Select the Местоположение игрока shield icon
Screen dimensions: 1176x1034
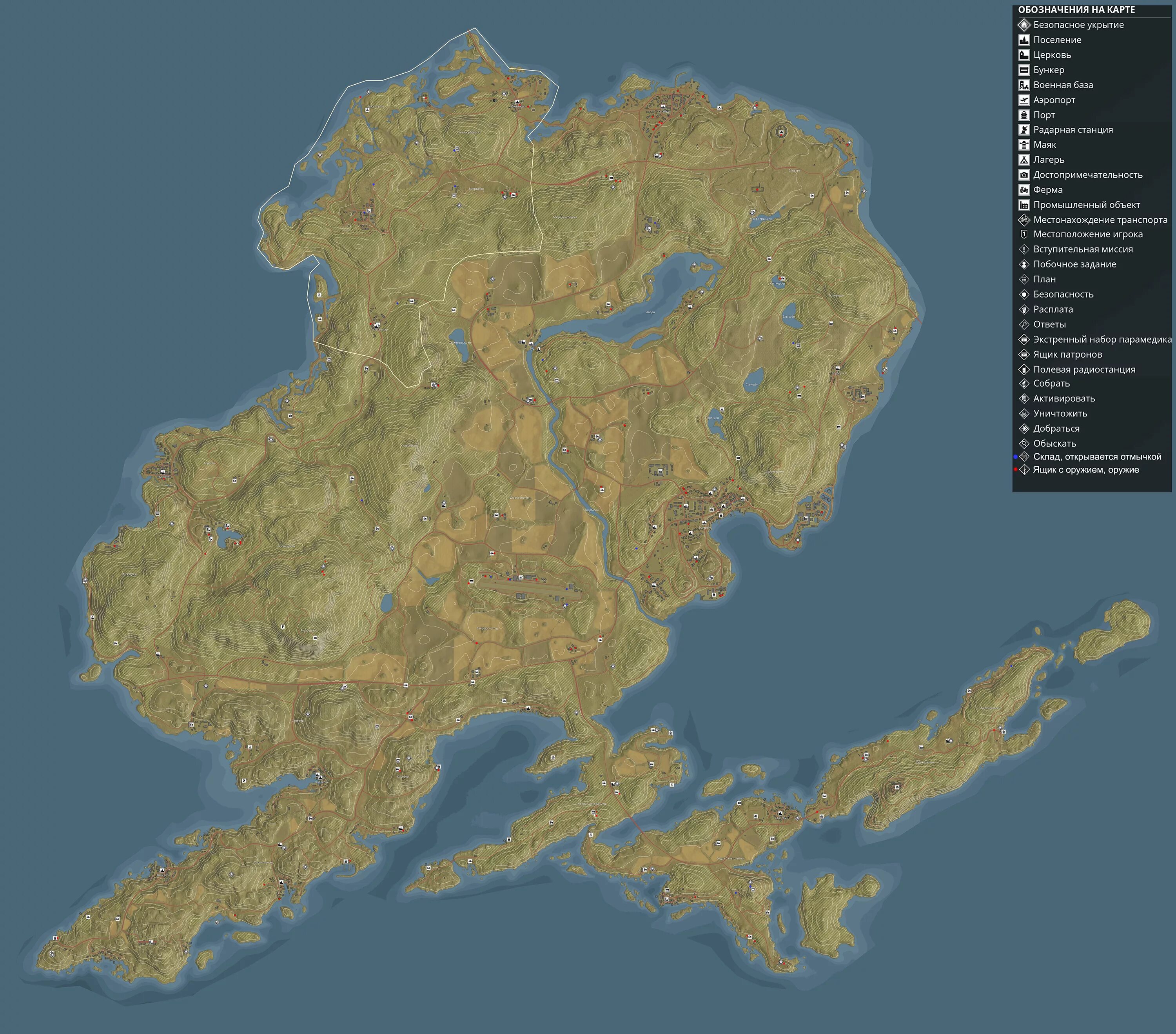coord(1024,234)
